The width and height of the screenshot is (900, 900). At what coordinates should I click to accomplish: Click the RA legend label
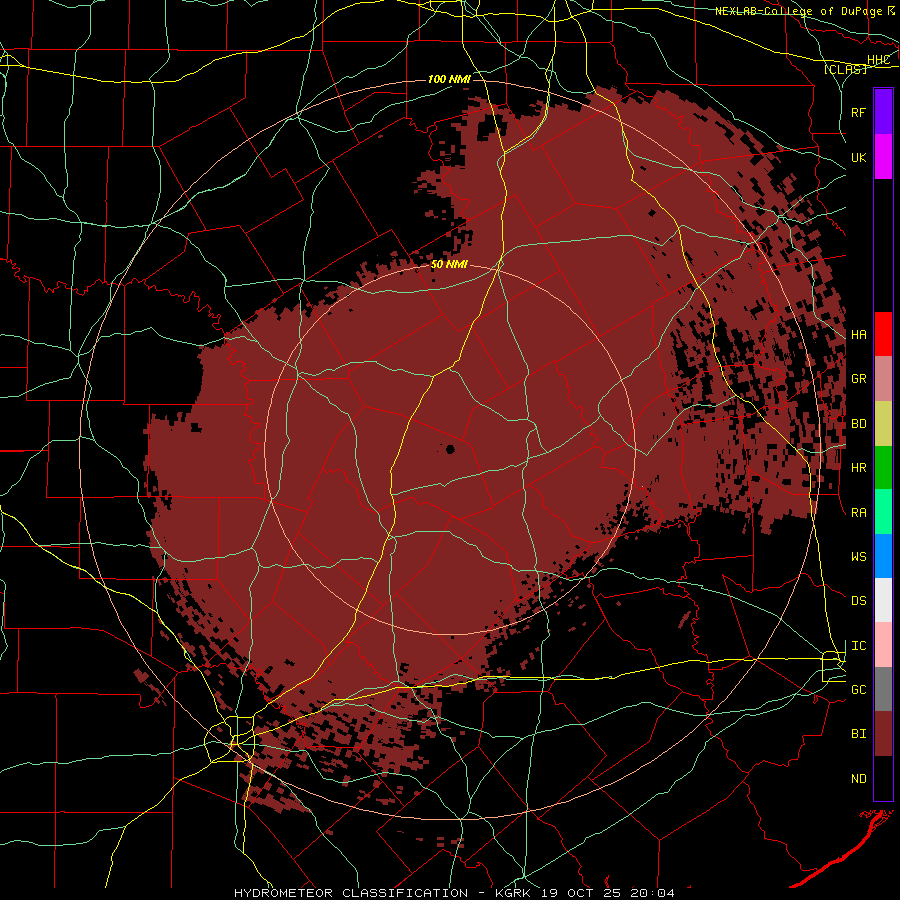pos(858,513)
